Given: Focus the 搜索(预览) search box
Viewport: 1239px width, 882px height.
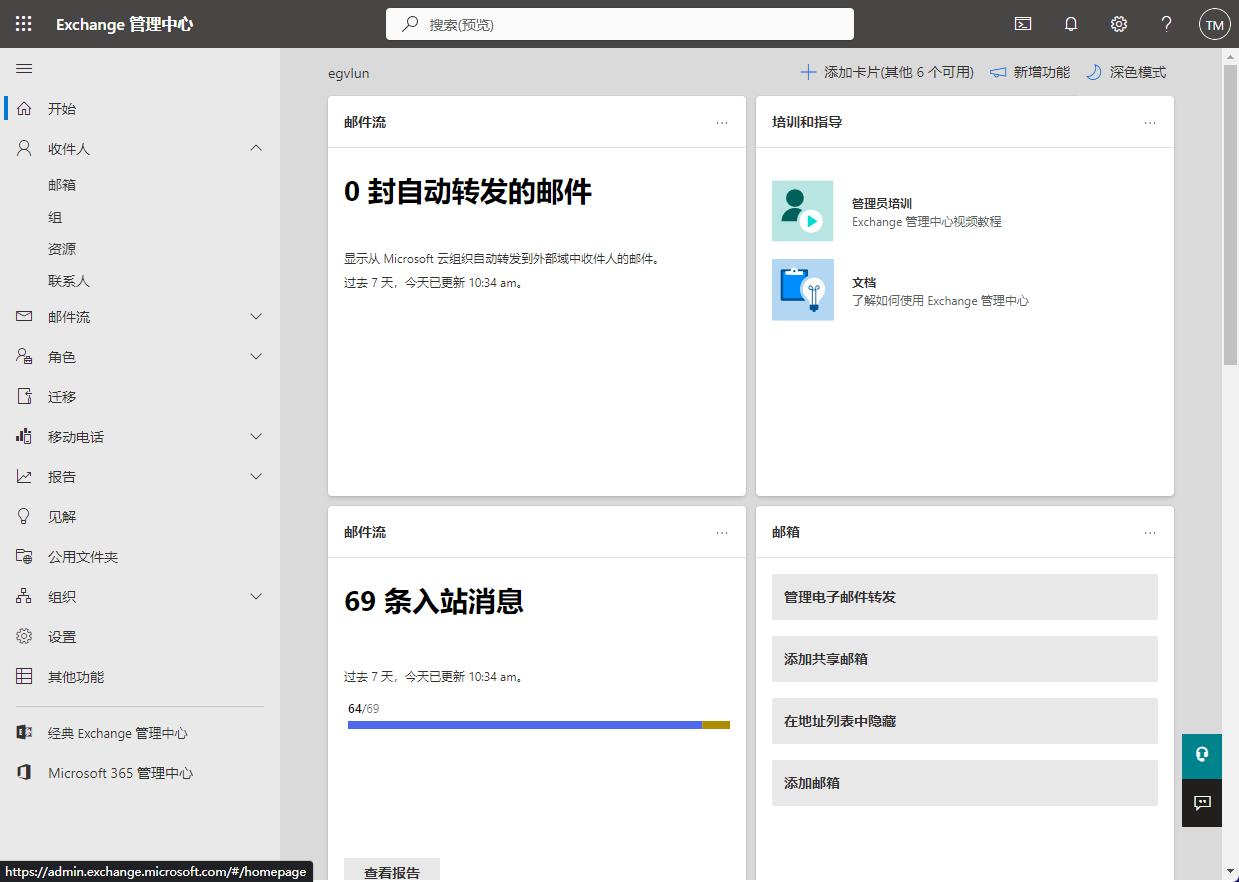Looking at the screenshot, I should click(x=620, y=24).
